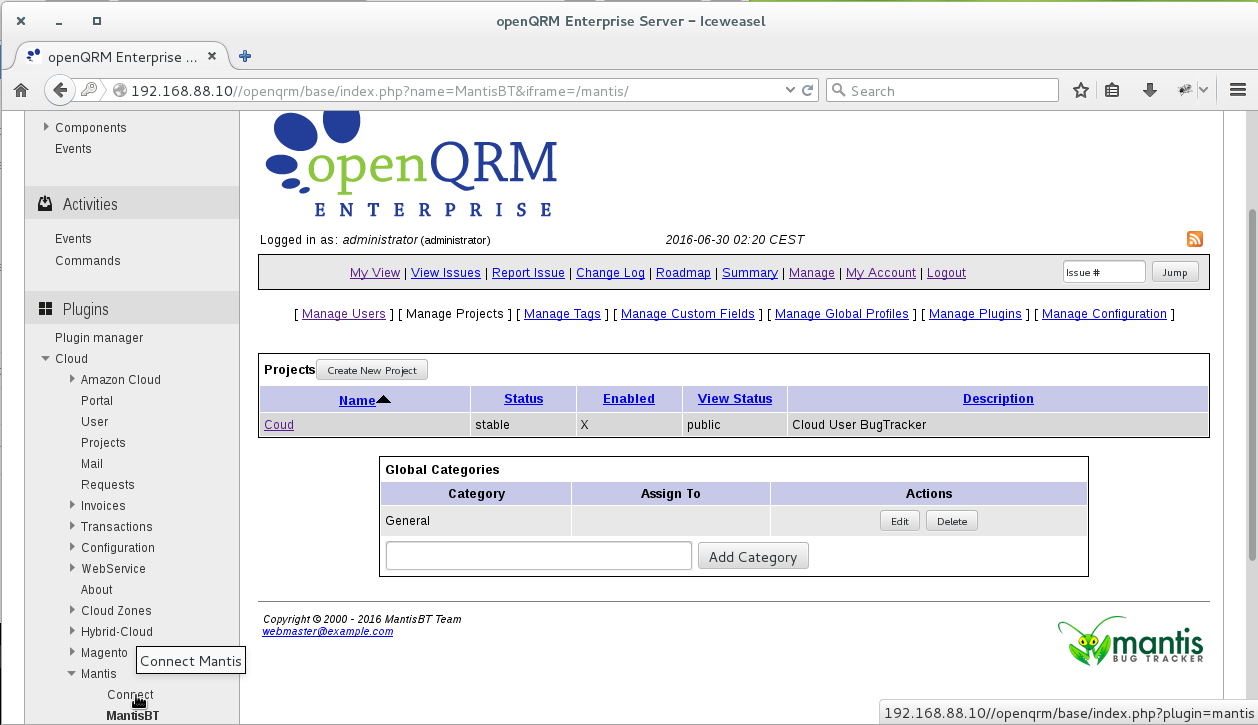1258x725 pixels.
Task: Click the bug-shaped add-on icon
Action: (x=1185, y=90)
